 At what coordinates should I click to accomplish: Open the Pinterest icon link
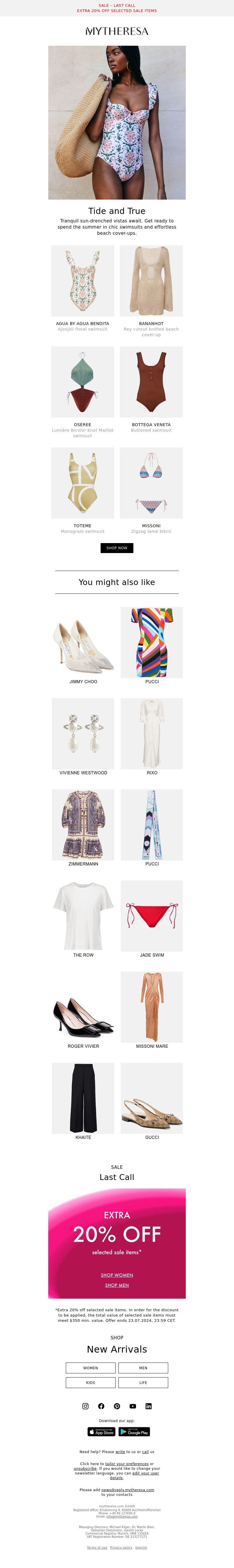tap(117, 1406)
